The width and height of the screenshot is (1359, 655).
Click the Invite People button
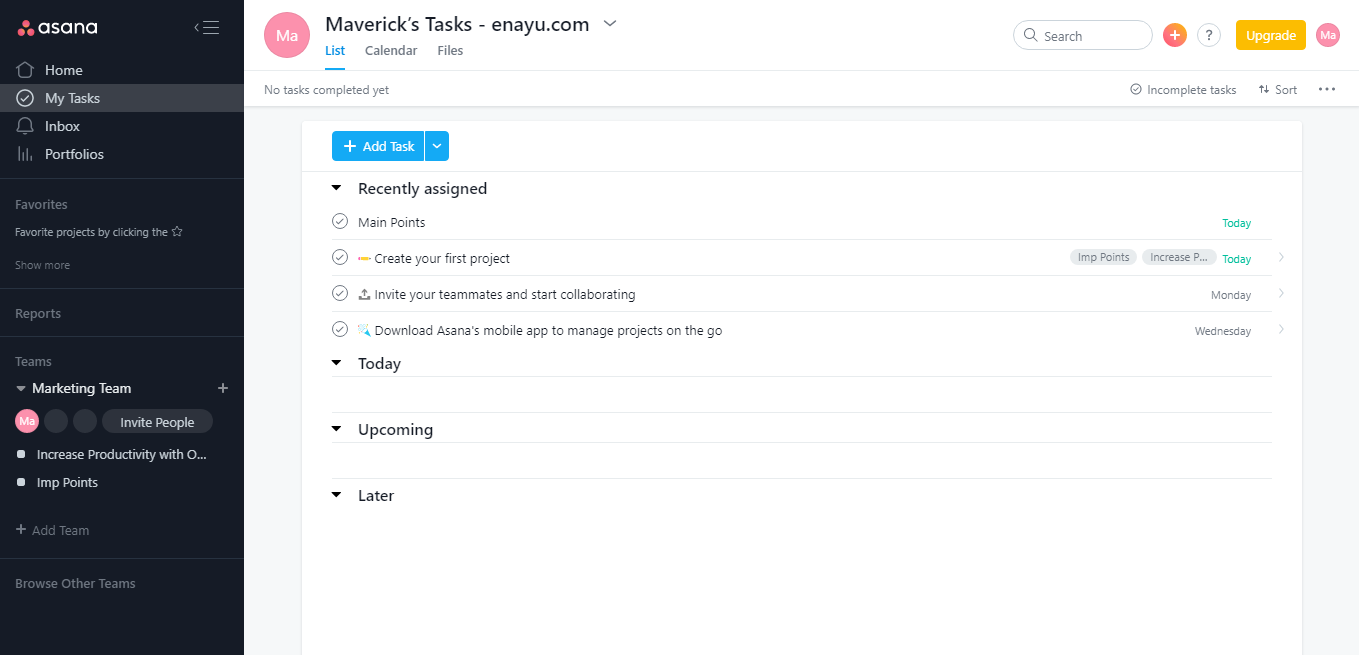[x=157, y=422]
